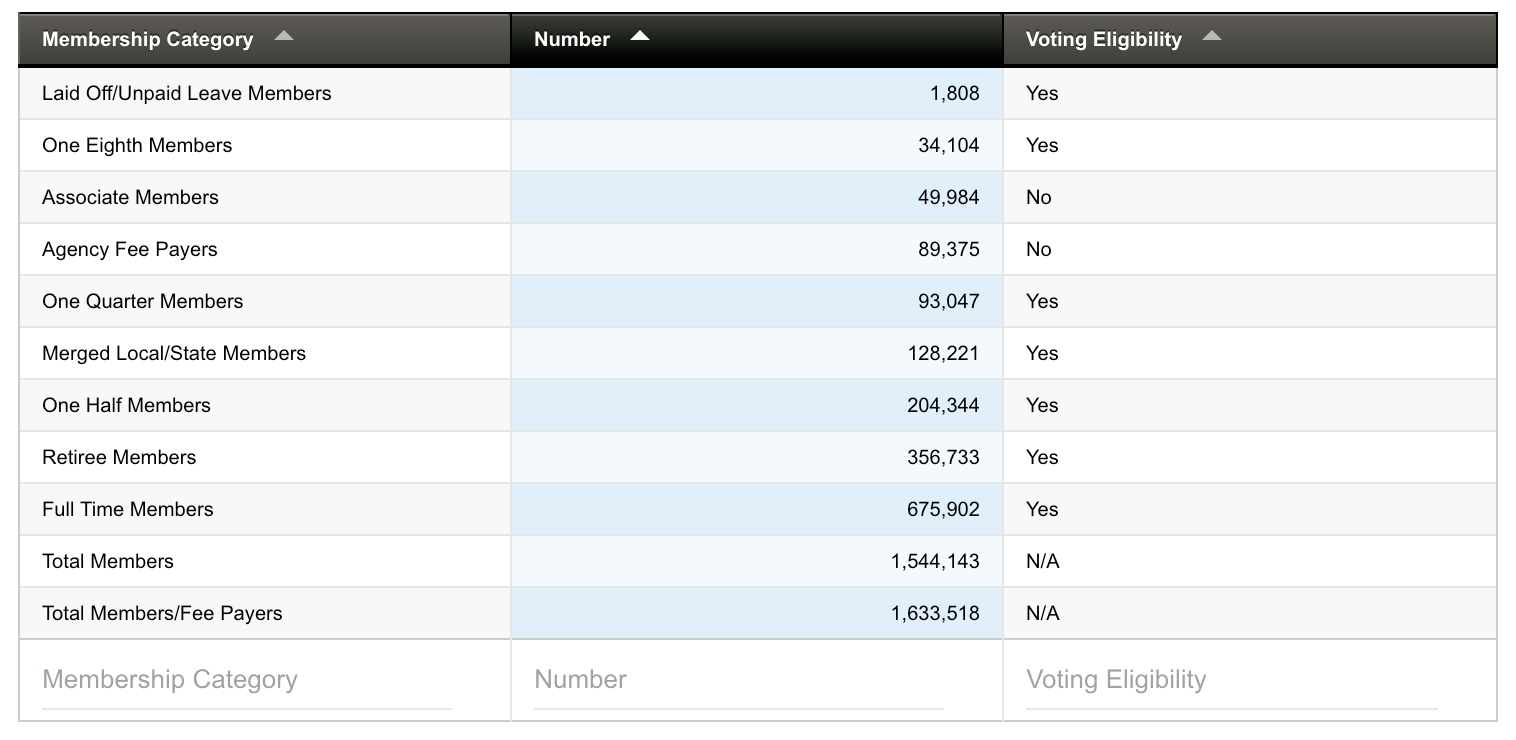Click the Agency Fee Payers cell

[129, 249]
